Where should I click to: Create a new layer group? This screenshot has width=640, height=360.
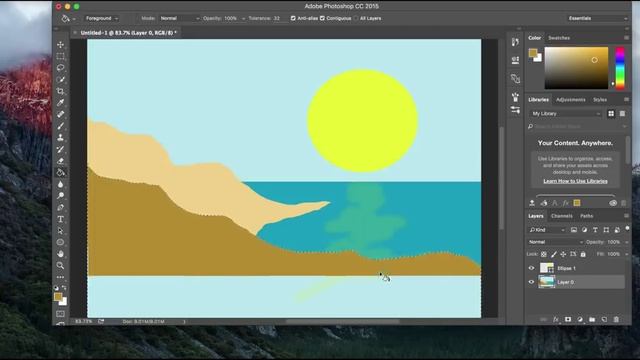pos(592,320)
